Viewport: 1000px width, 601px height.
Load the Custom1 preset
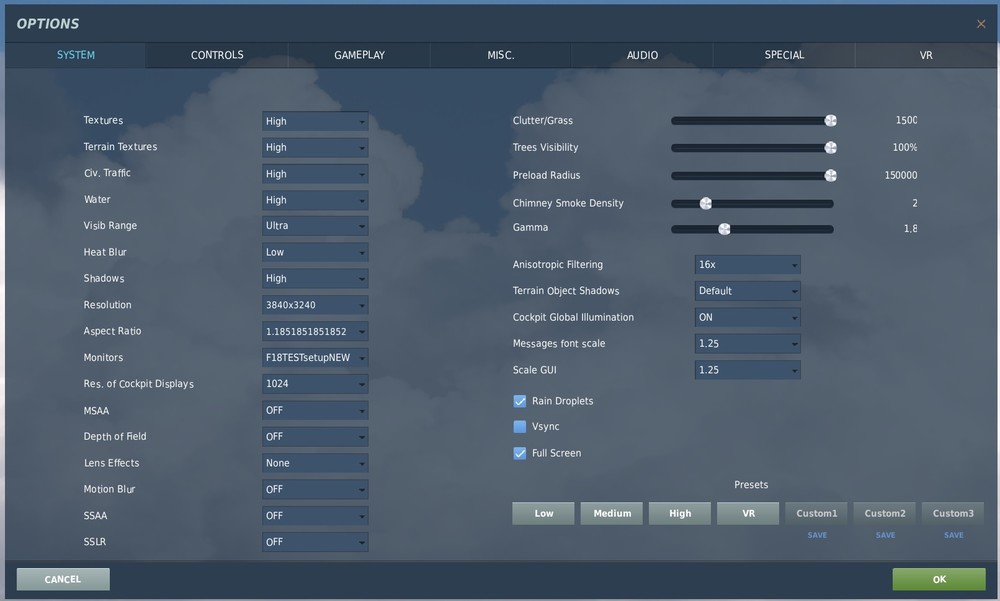(816, 514)
